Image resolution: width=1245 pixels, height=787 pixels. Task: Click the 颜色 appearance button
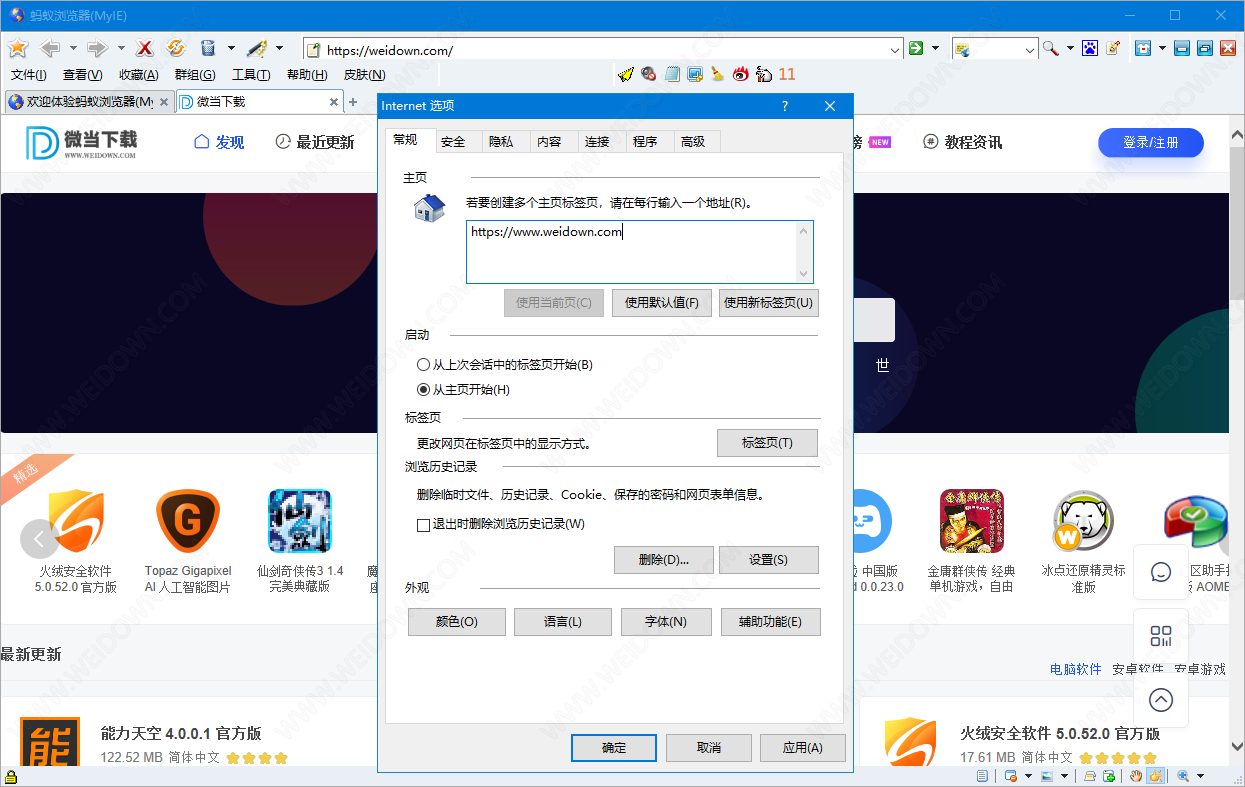(x=457, y=622)
